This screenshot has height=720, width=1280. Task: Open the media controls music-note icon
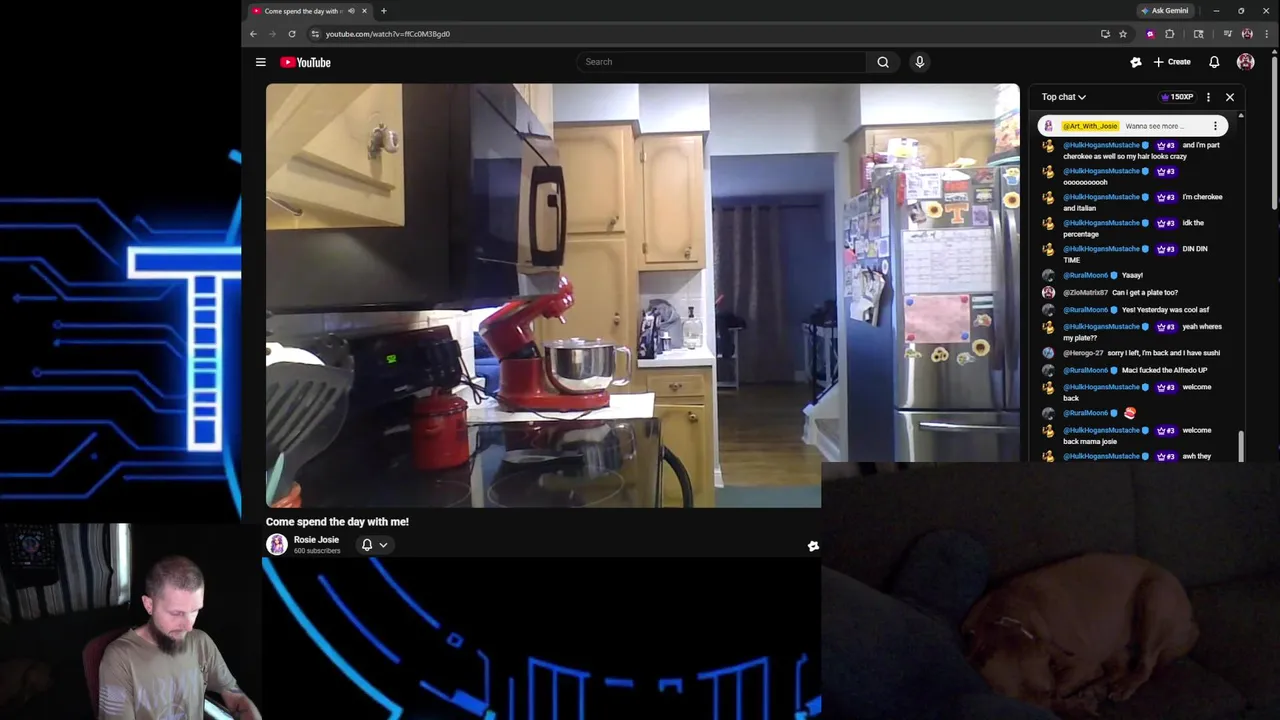coord(1227,34)
